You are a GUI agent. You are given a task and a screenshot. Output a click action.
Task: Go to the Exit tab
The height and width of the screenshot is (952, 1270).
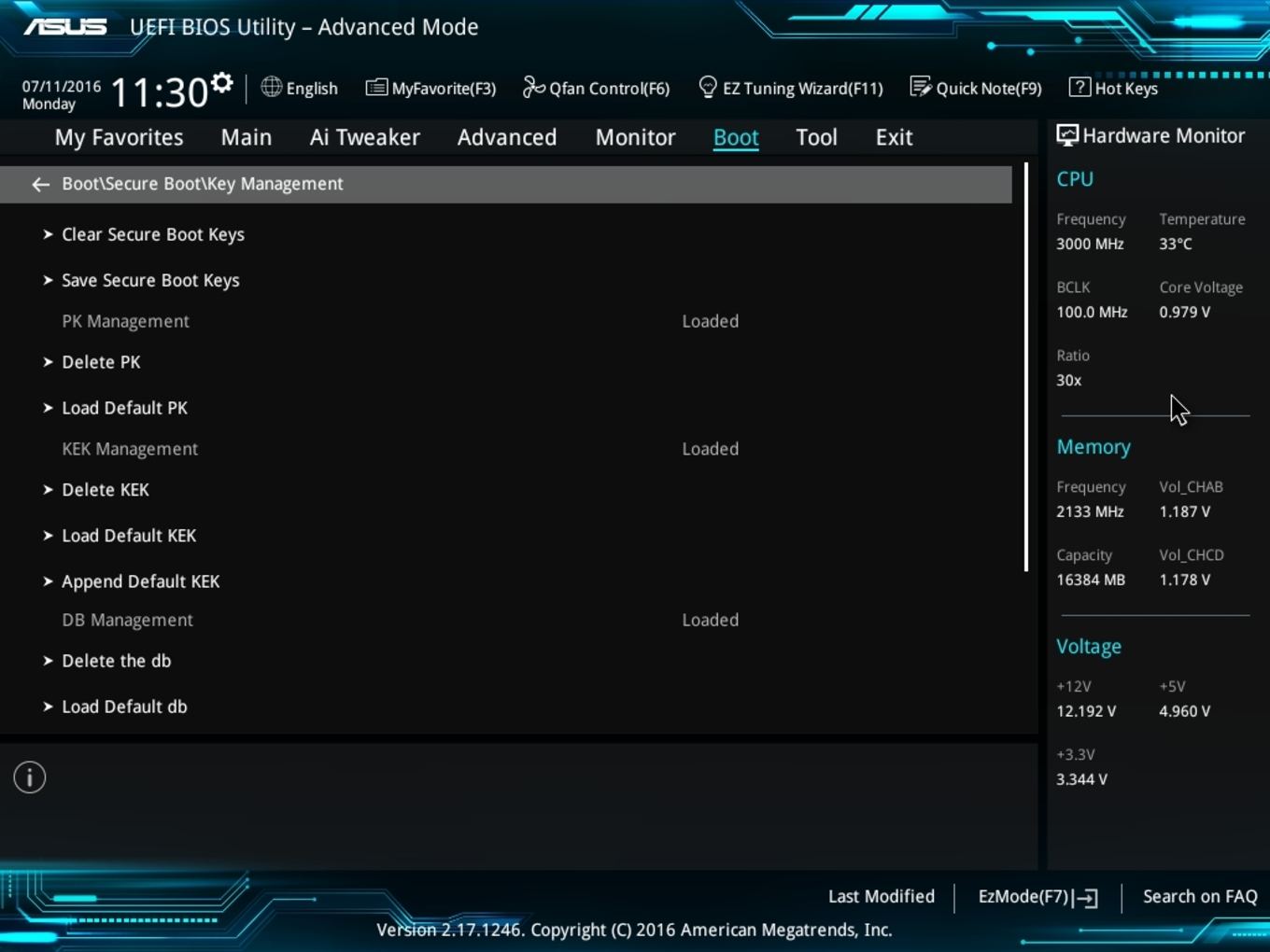pyautogui.click(x=894, y=137)
